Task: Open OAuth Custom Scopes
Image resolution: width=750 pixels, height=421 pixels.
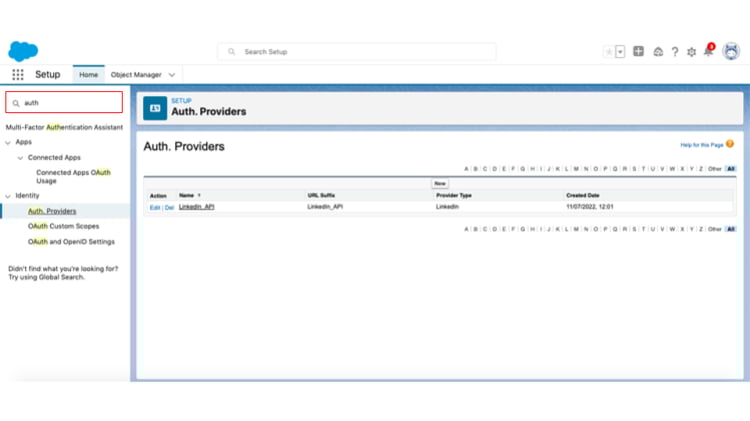Action: [x=63, y=226]
